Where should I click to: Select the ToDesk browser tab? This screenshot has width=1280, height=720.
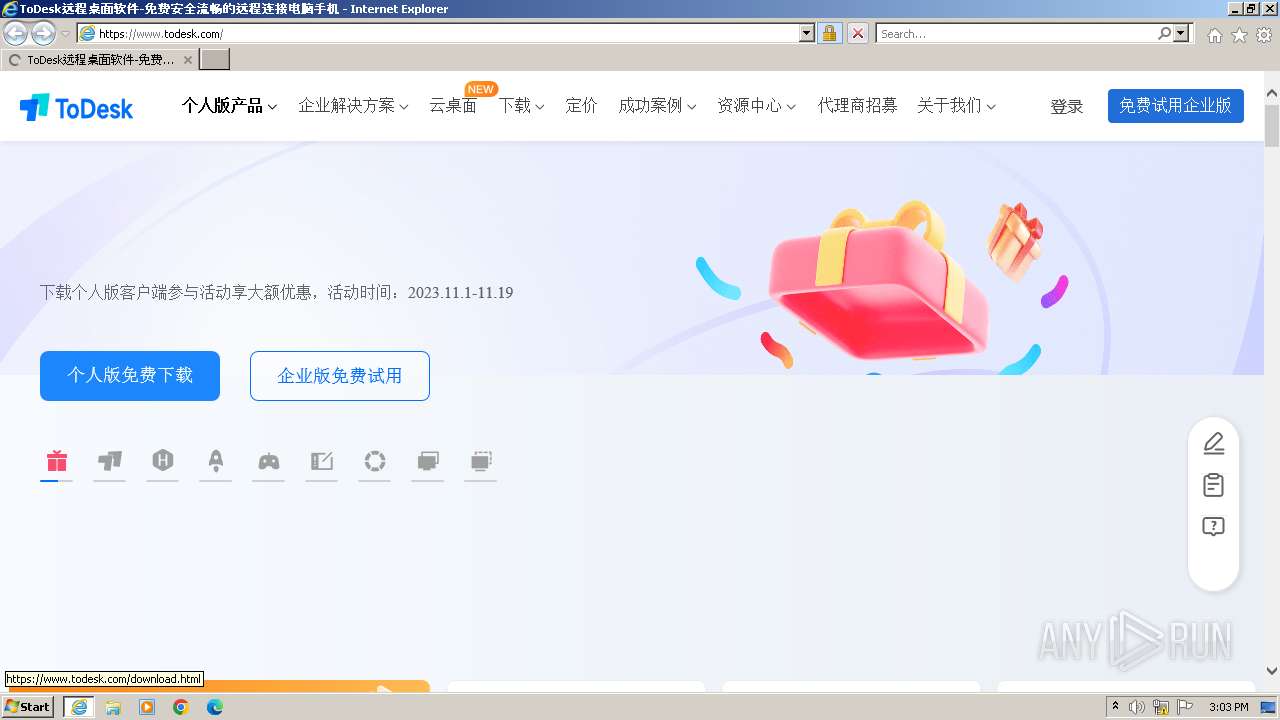(x=99, y=60)
